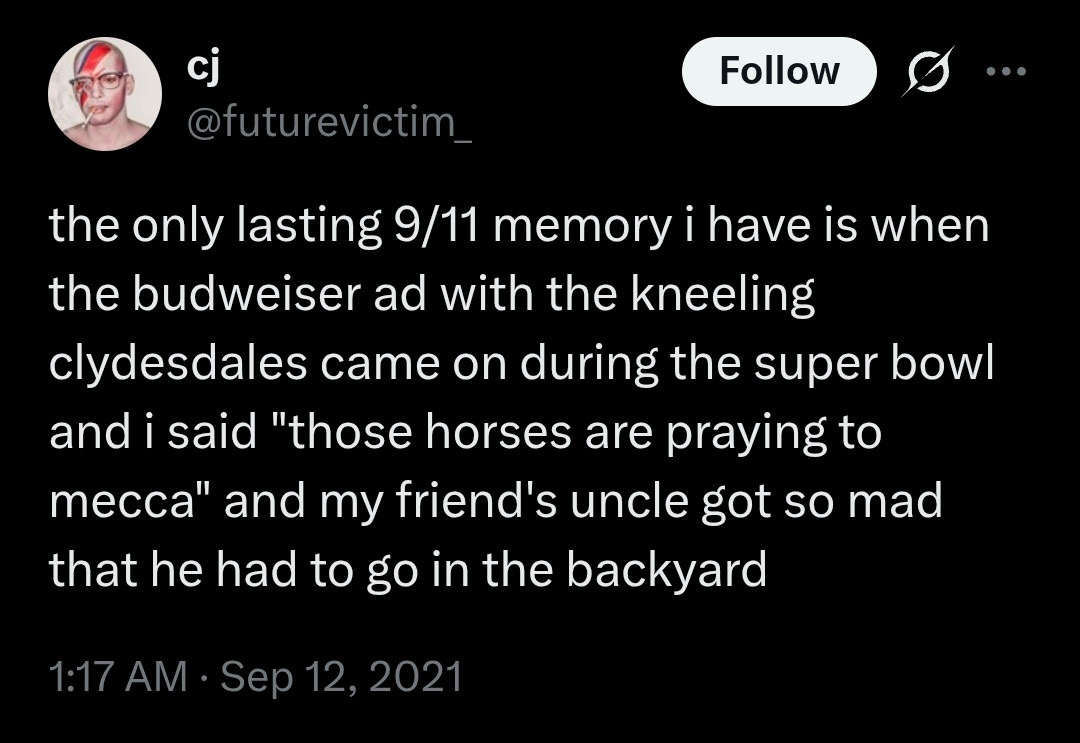Click the 1:17 AM timestamp
The width and height of the screenshot is (1080, 743).
(119, 677)
